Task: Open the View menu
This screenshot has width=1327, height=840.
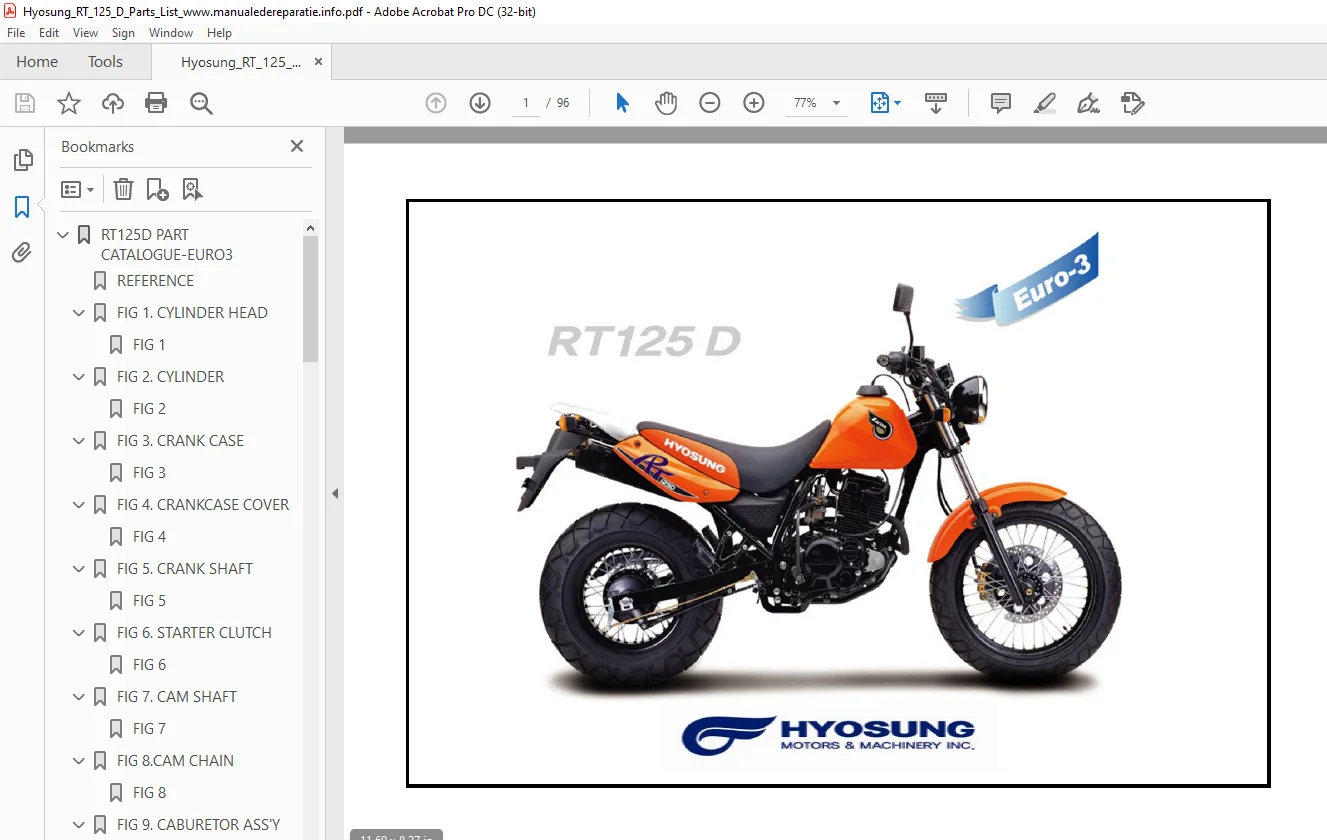Action: [86, 33]
